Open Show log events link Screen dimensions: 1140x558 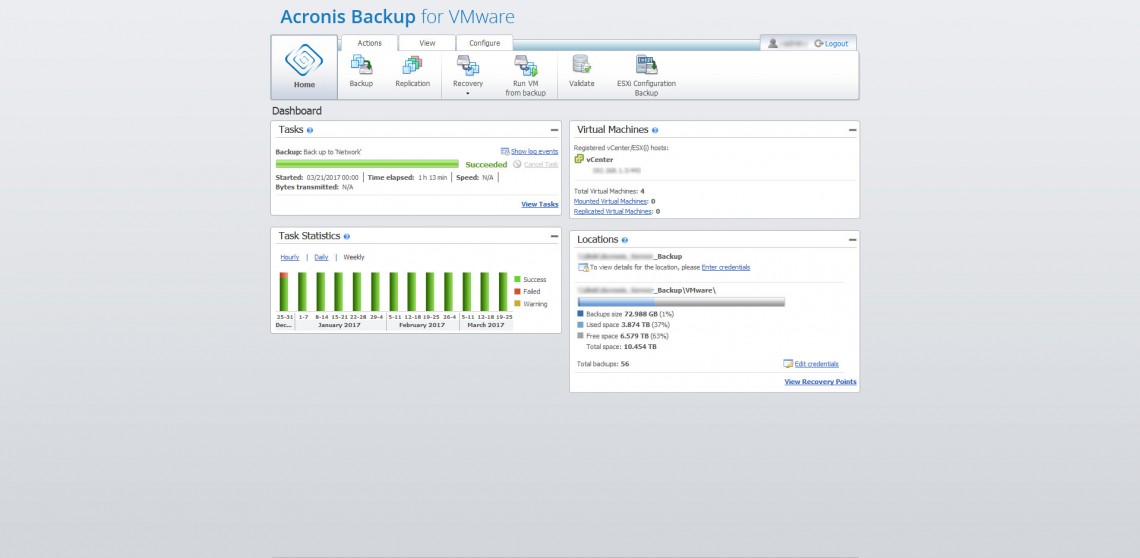[x=534, y=151]
